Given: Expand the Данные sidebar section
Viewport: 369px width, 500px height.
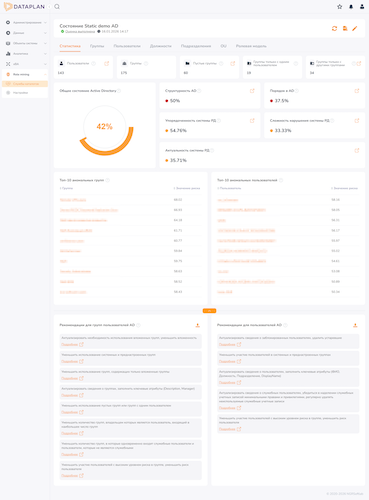Looking at the screenshot, I should point(25,33).
